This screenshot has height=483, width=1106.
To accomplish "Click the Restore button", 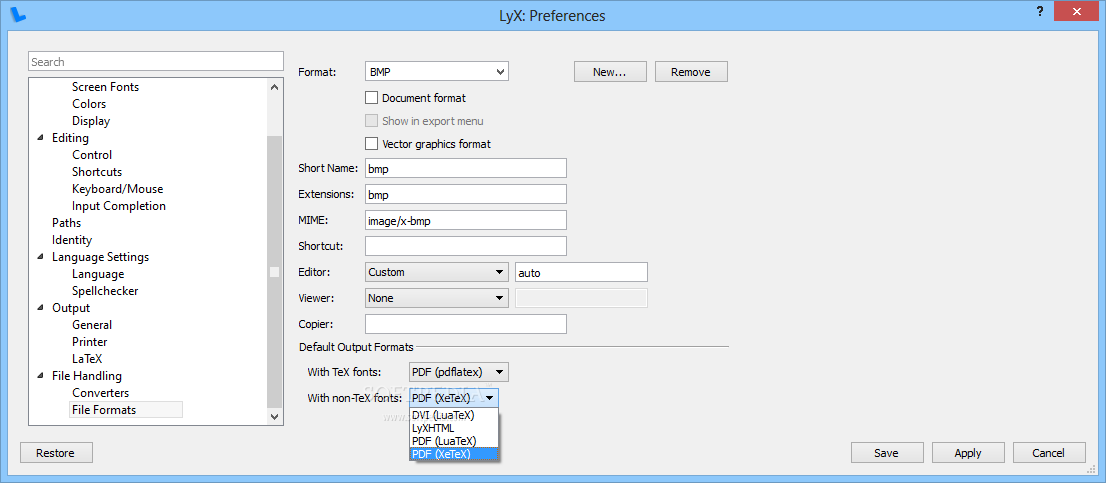I will (56, 453).
